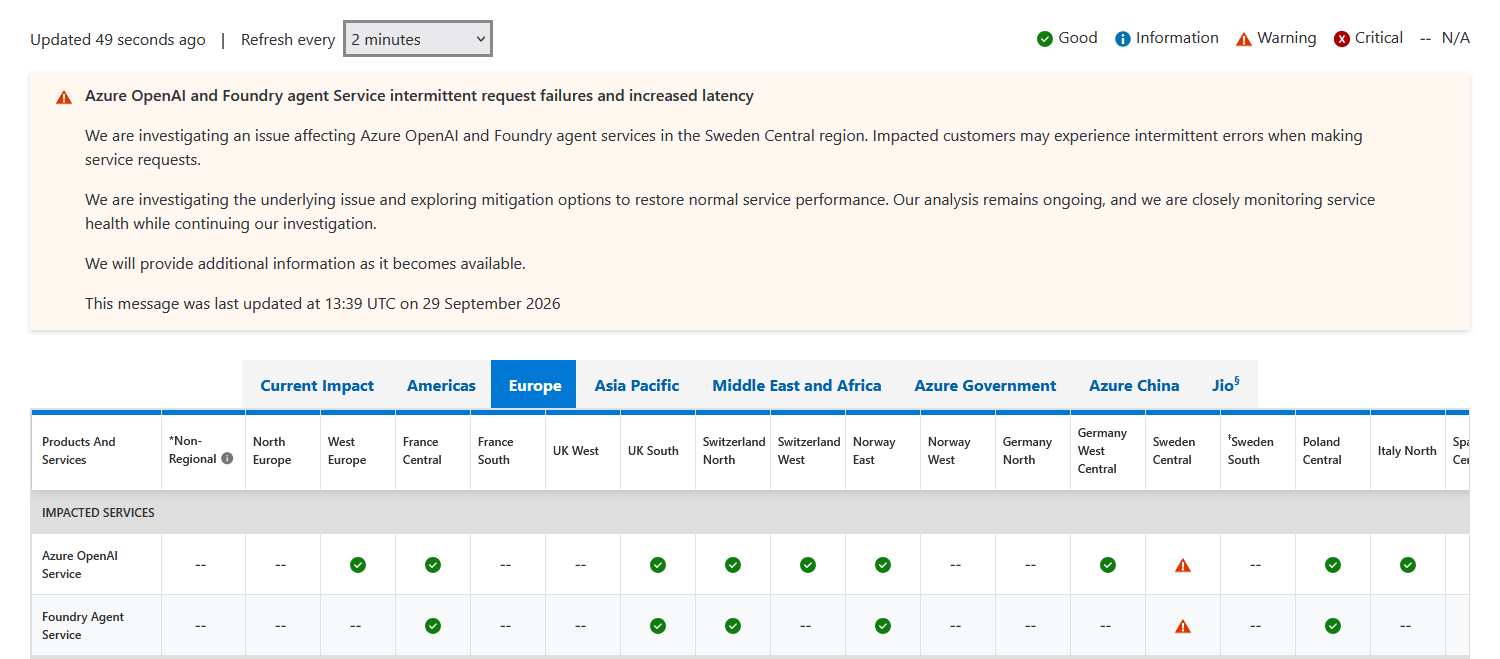Image resolution: width=1500 pixels, height=659 pixels.
Task: Click Foundry Agent good status under Poland Central
Action: pyautogui.click(x=1333, y=626)
